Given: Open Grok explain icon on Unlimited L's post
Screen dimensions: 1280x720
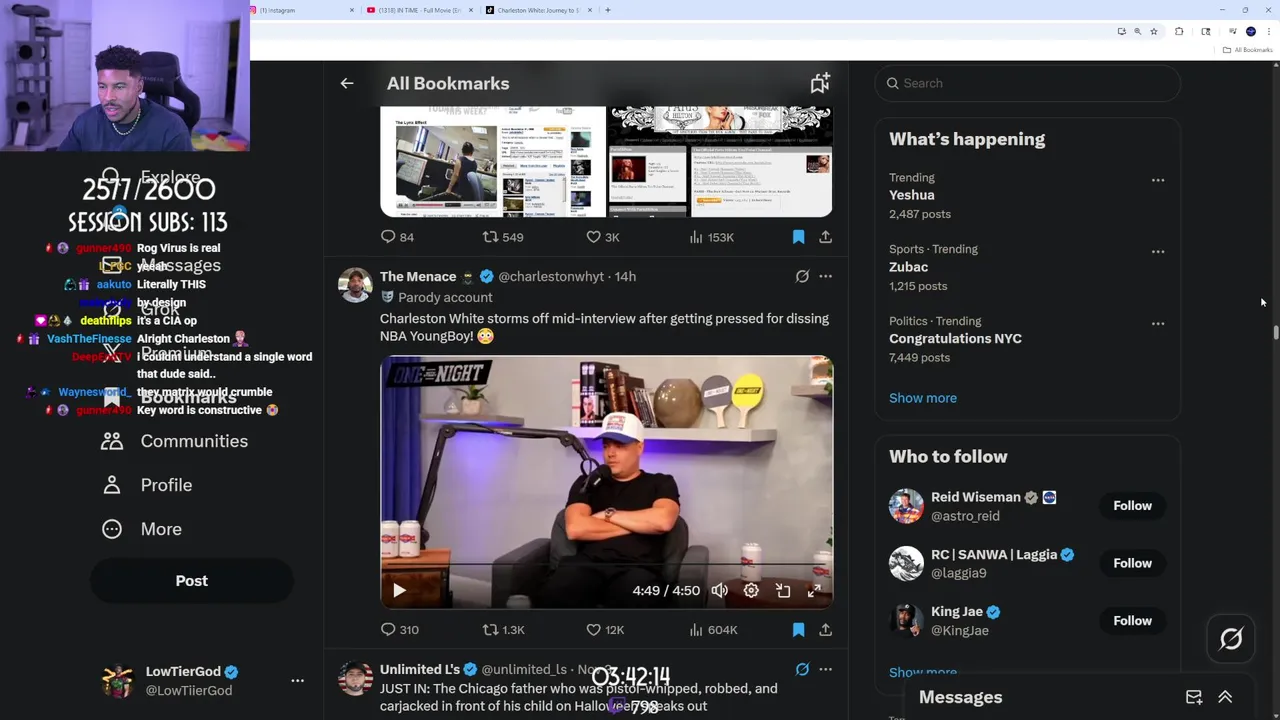Looking at the screenshot, I should (x=802, y=669).
